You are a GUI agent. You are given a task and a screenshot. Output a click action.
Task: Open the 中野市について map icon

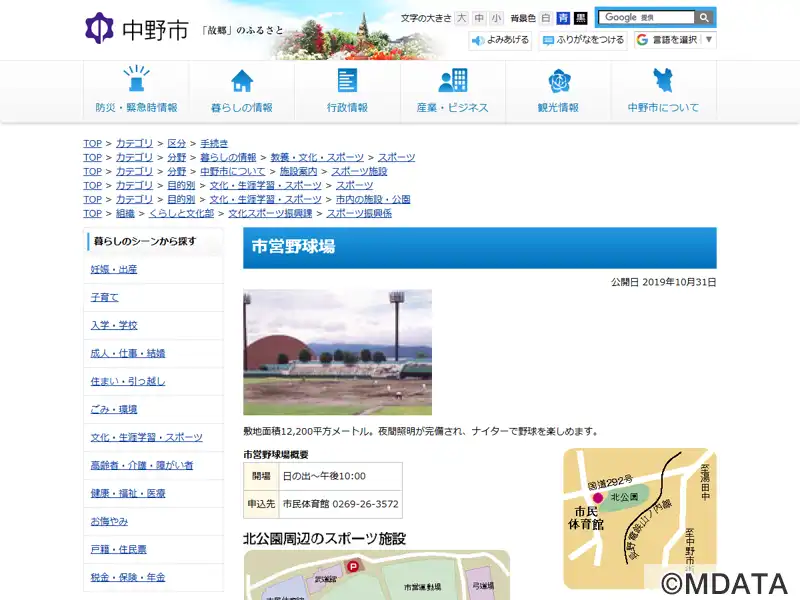[x=663, y=81]
